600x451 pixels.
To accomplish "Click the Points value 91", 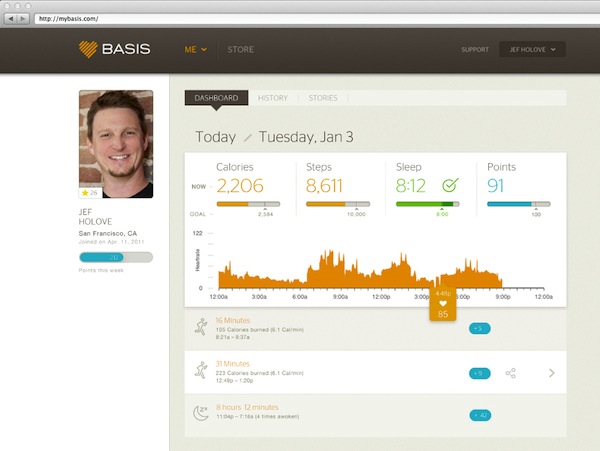I will (x=496, y=186).
